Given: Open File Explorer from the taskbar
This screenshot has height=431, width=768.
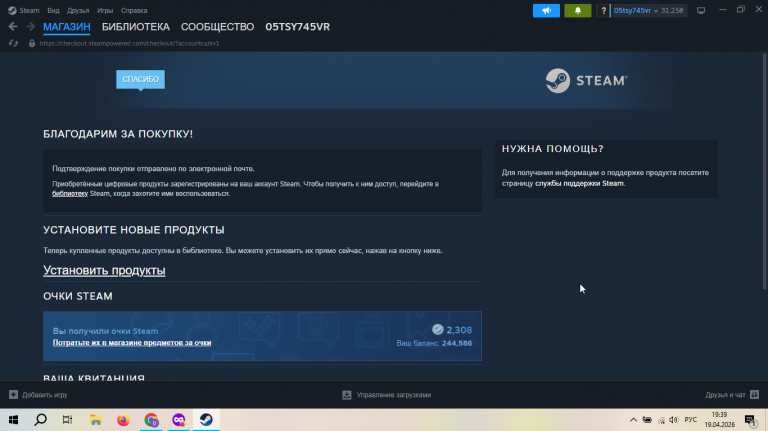Looking at the screenshot, I should 96,420.
